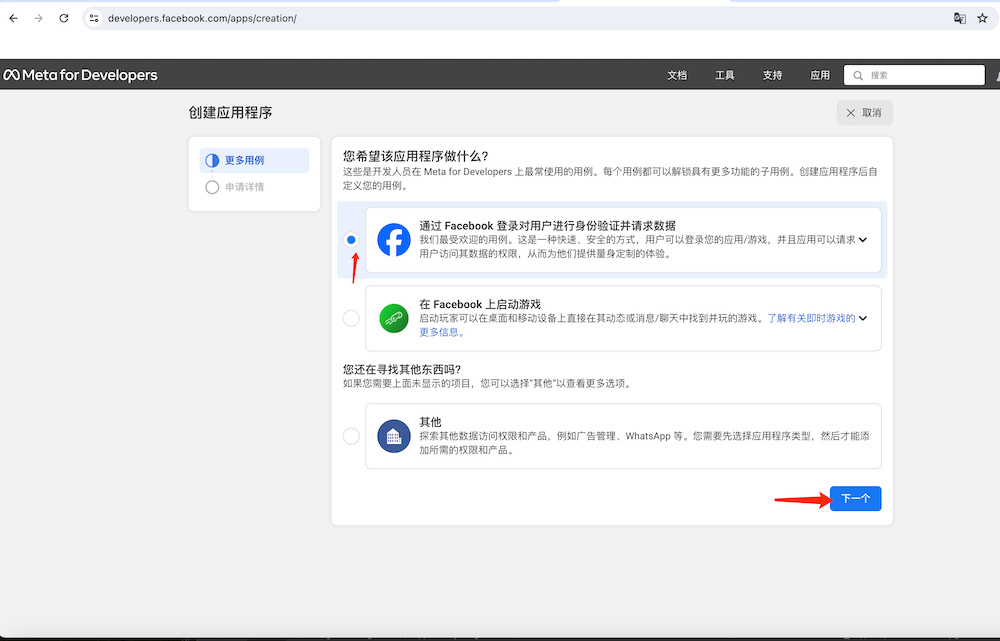Select the Facebook 登录 radio button
Screen dimensions: 1000x641
point(351,240)
